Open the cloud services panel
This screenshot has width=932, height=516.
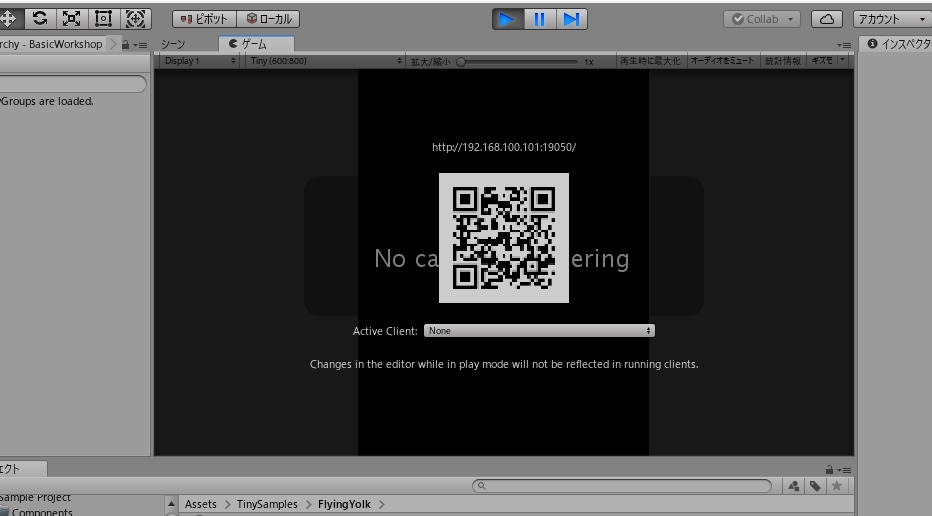pyautogui.click(x=827, y=19)
